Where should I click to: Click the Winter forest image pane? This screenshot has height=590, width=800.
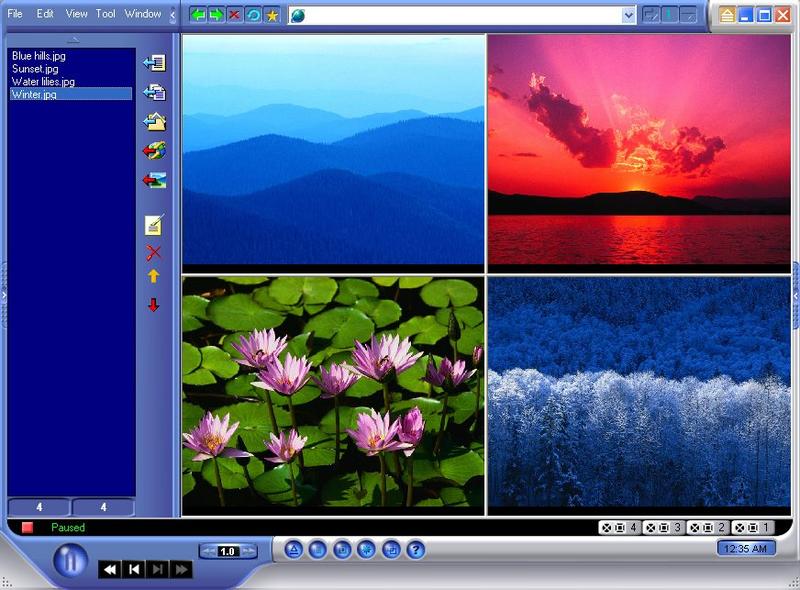[639, 396]
